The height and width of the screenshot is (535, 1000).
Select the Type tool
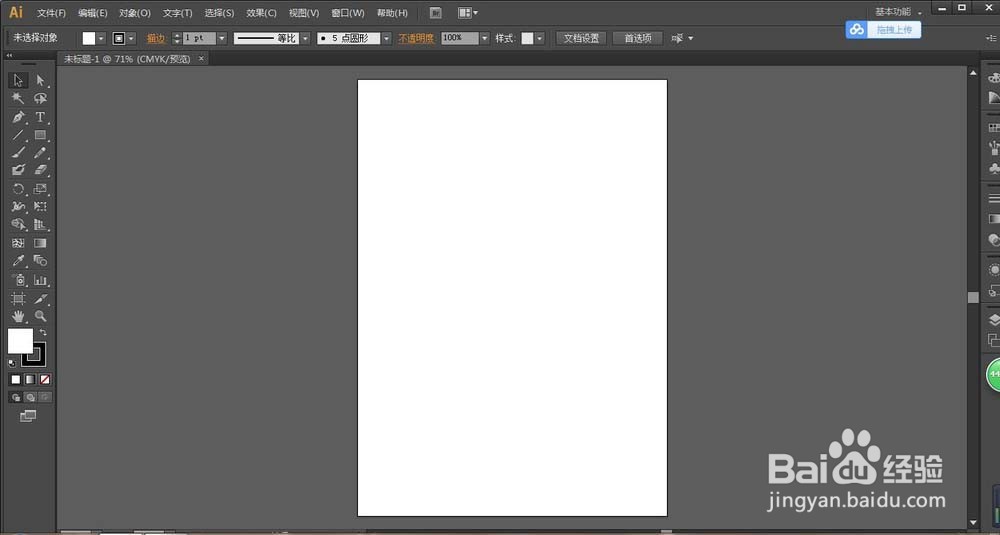pyautogui.click(x=40, y=117)
